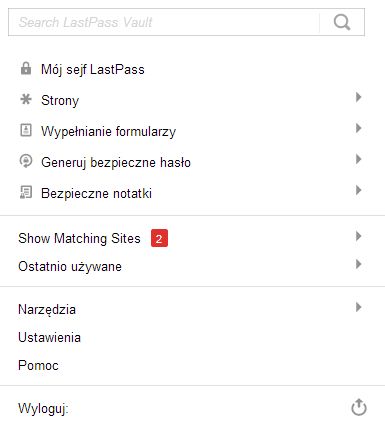The width and height of the screenshot is (385, 430).
Task: Click the secure notes icon
Action: point(26,192)
